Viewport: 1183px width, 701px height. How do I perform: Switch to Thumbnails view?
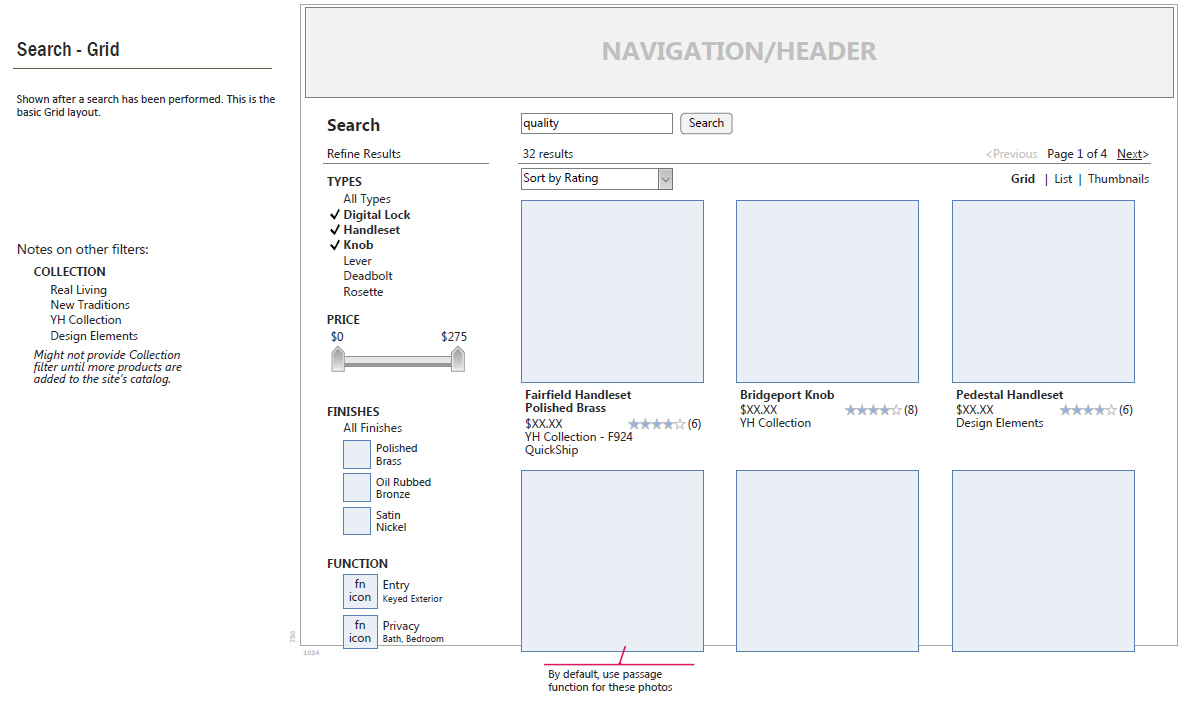click(1118, 179)
